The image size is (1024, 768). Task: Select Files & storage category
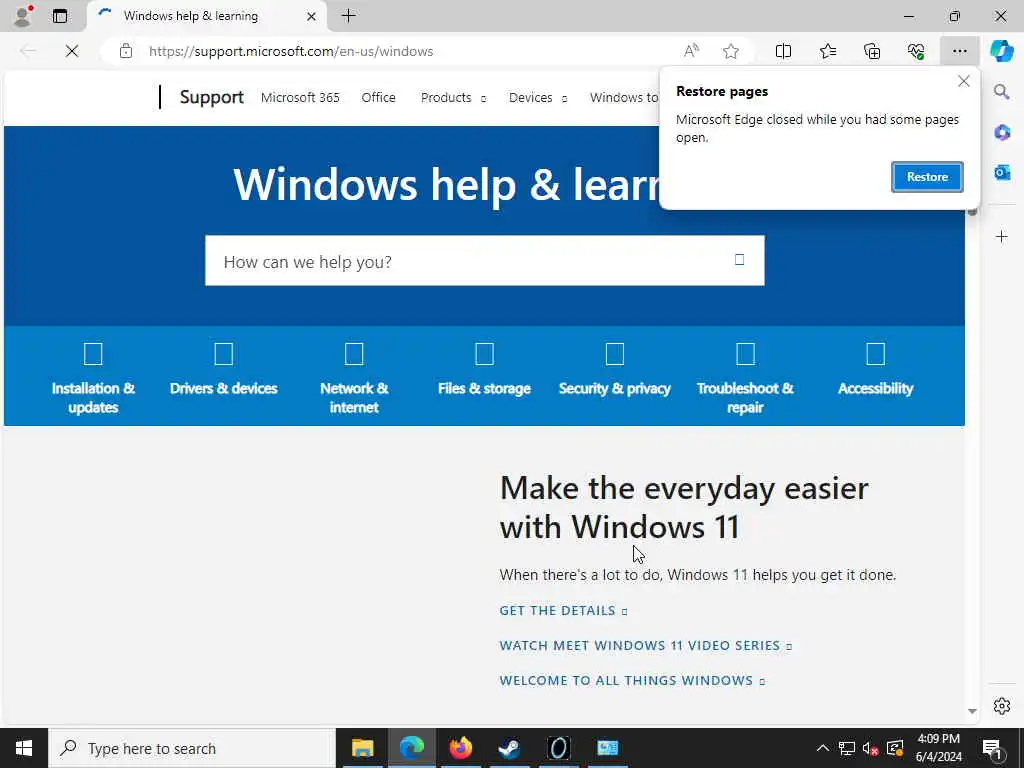tap(485, 370)
